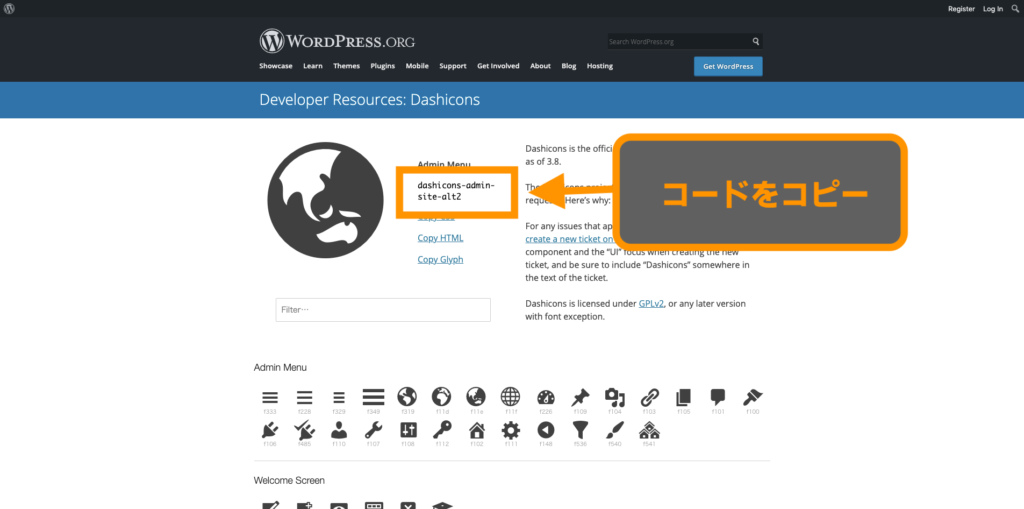The height and width of the screenshot is (509, 1024).
Task: Select the user silhouette icon f110
Action: pos(338,430)
